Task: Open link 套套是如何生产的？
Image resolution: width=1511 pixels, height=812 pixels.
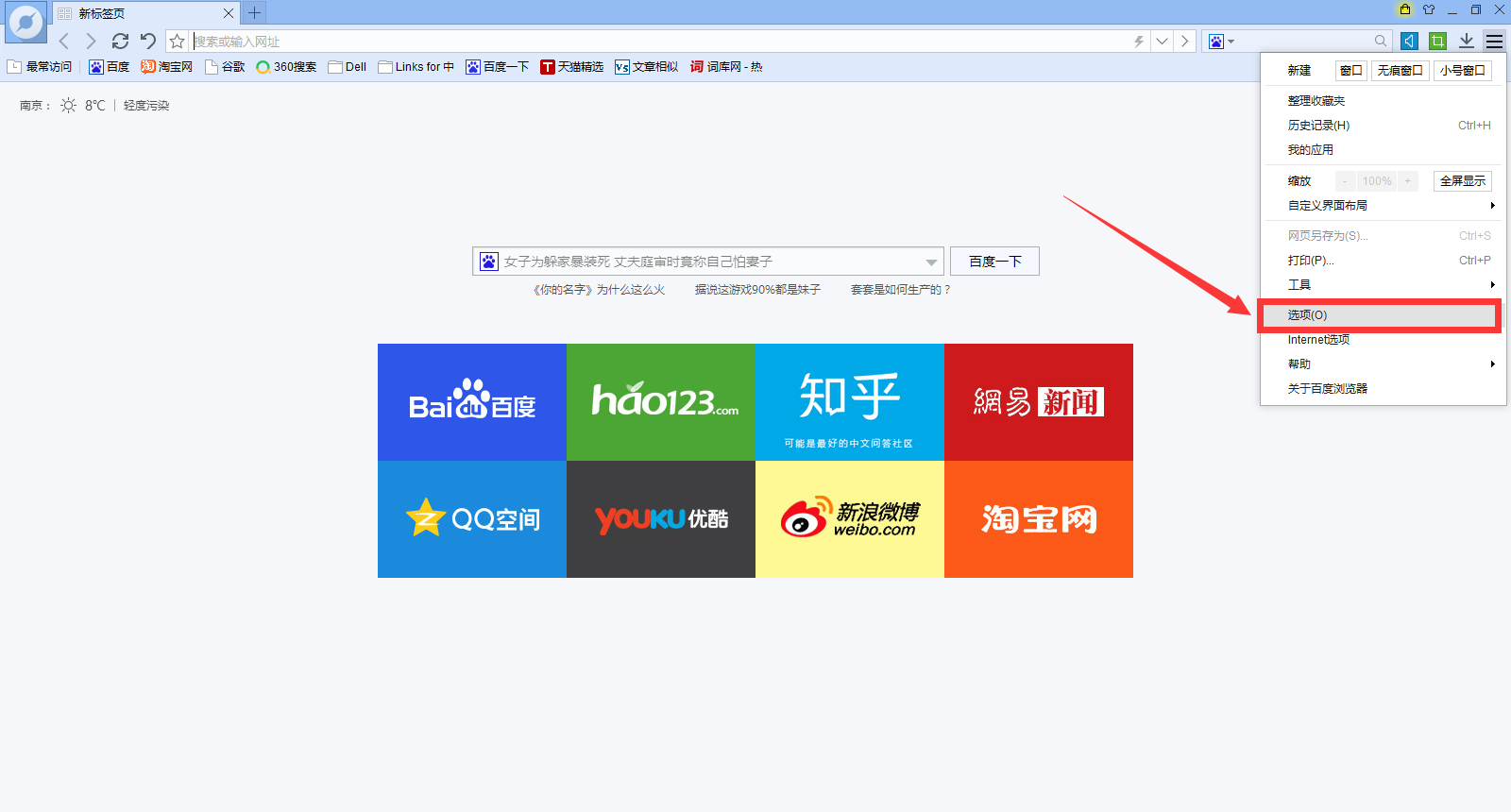Action: click(x=901, y=290)
